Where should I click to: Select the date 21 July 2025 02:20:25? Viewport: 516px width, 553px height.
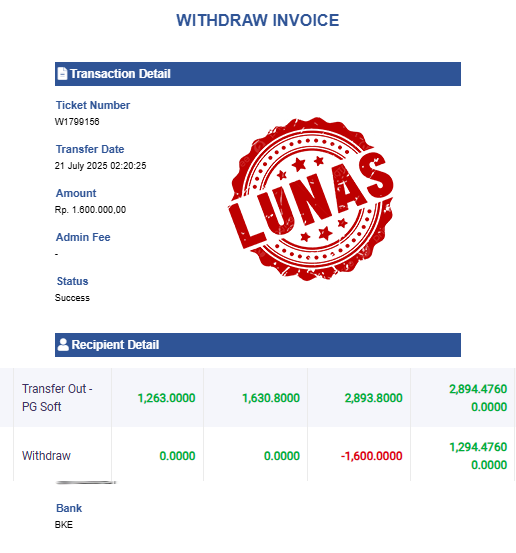tap(101, 166)
